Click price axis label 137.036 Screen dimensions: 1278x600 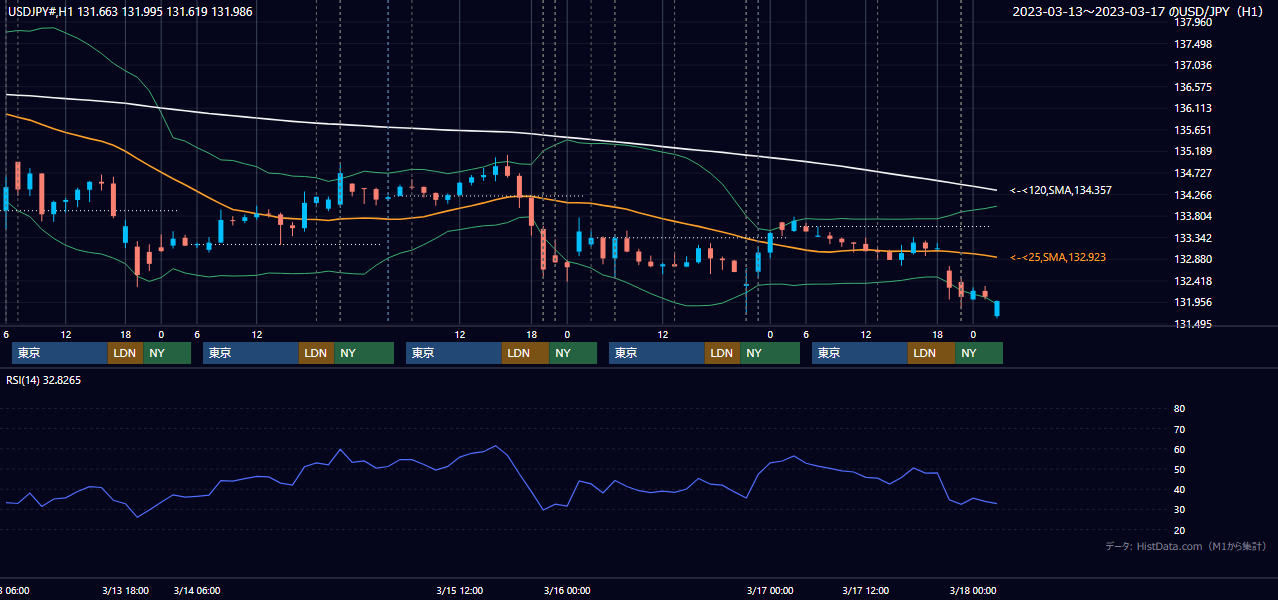(x=1193, y=65)
